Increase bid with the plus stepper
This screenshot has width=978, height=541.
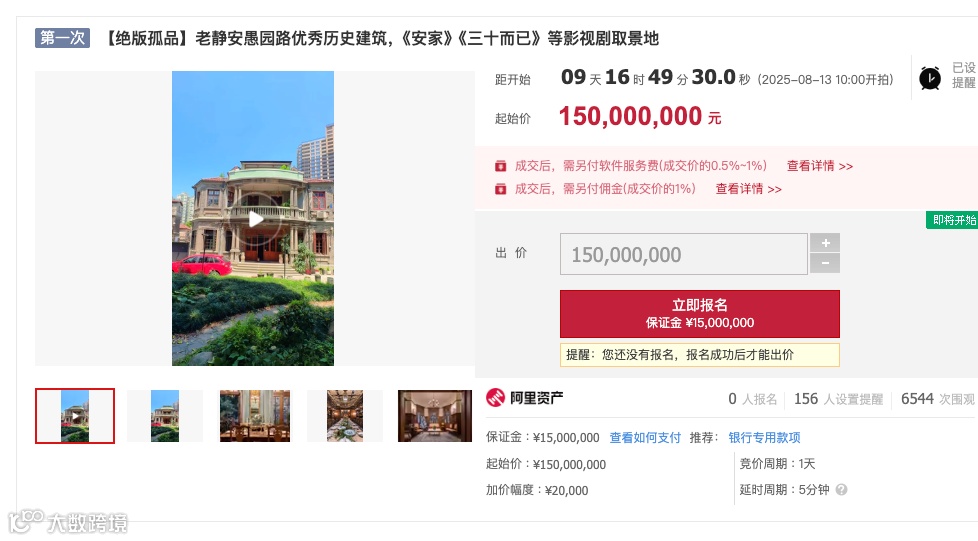825,243
